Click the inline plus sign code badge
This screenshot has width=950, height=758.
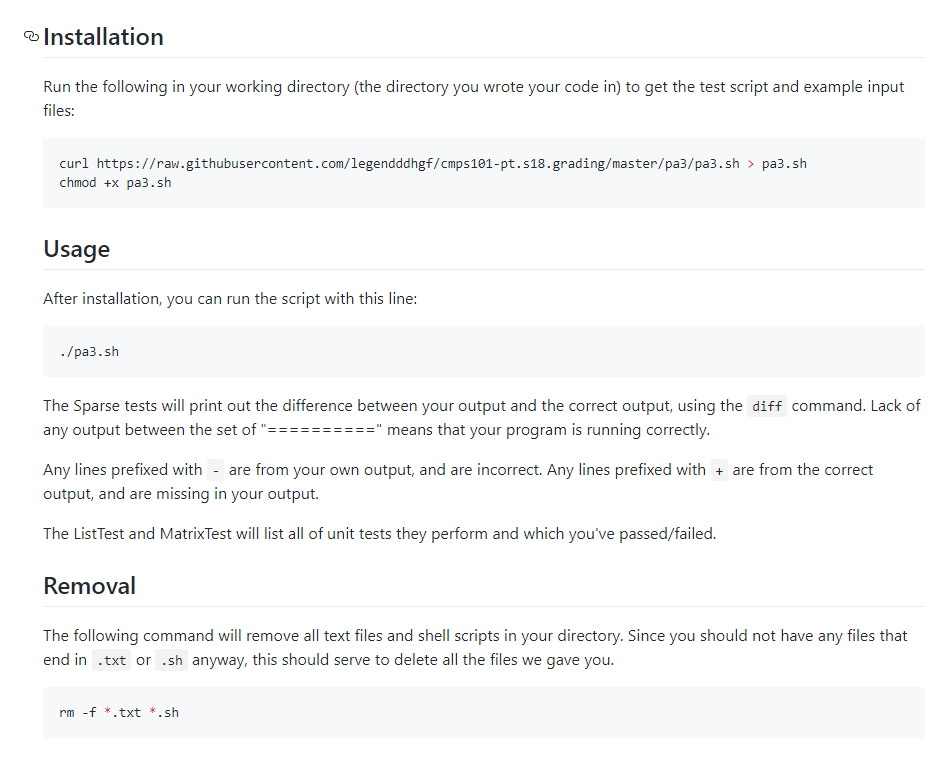point(719,470)
